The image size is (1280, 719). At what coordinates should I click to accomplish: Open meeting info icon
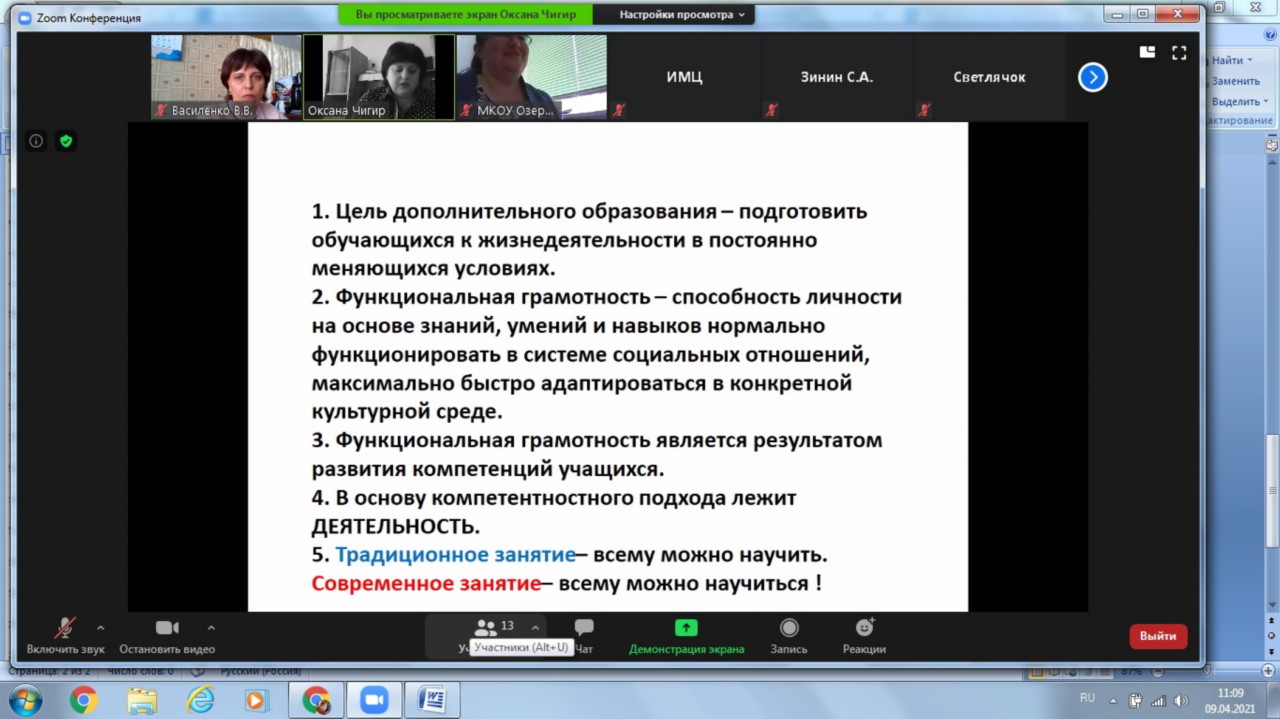[x=36, y=141]
